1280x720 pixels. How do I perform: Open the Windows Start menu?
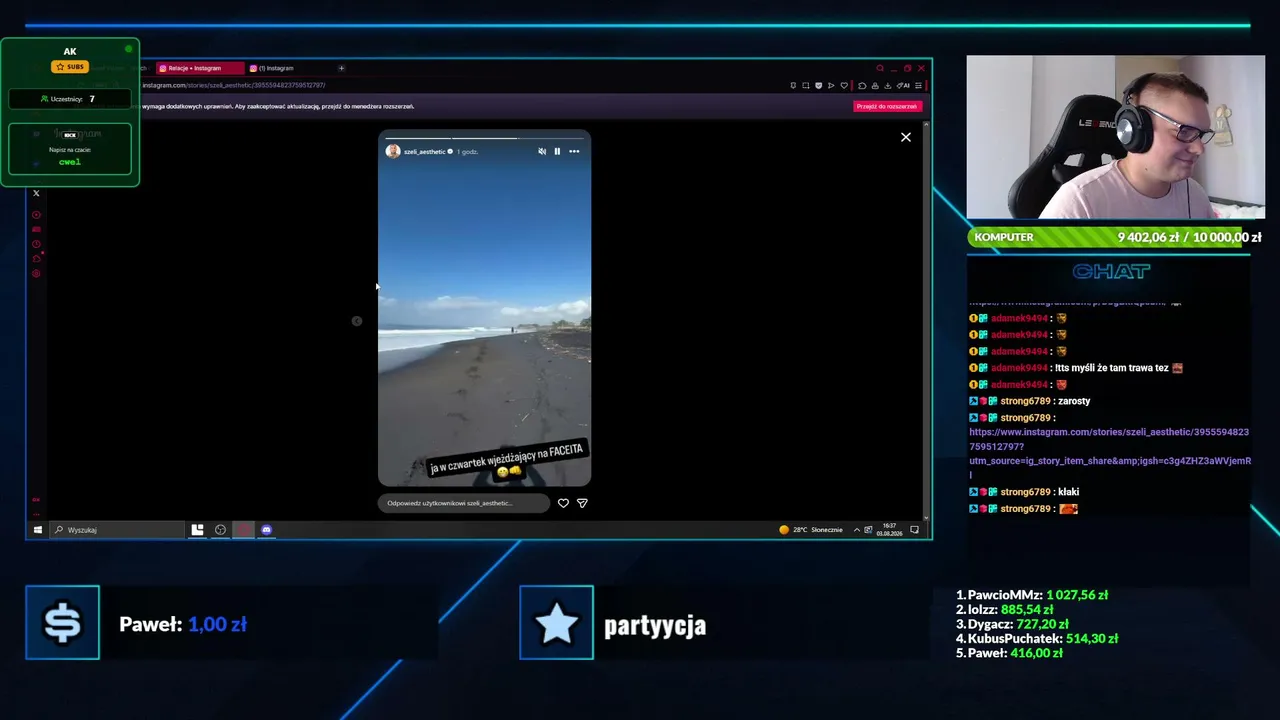(x=38, y=530)
